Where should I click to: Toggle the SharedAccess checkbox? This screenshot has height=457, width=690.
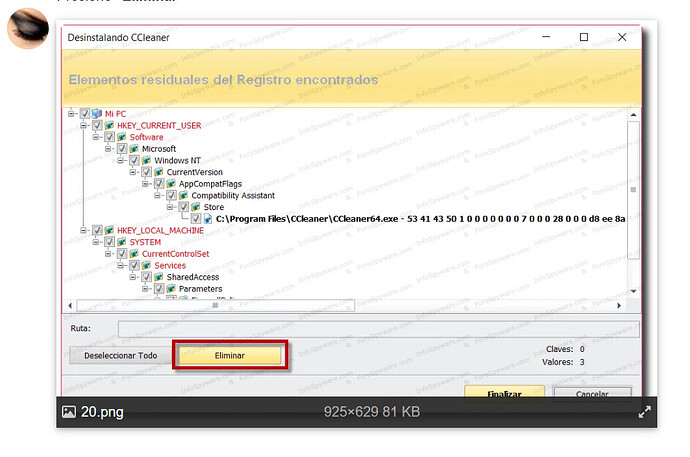click(x=147, y=277)
